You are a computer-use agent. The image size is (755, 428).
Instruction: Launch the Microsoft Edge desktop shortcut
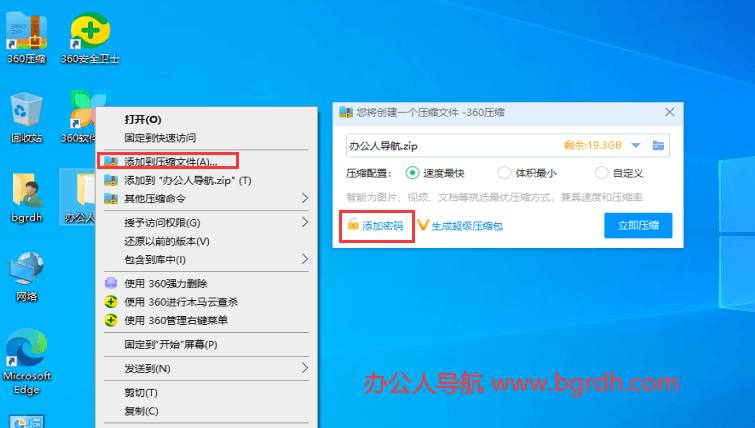(x=26, y=361)
